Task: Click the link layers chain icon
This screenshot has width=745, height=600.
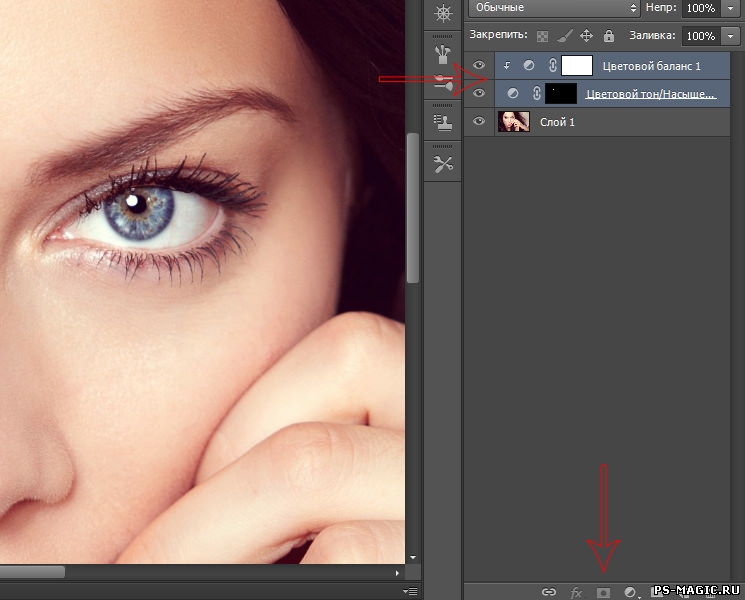Action: point(548,592)
